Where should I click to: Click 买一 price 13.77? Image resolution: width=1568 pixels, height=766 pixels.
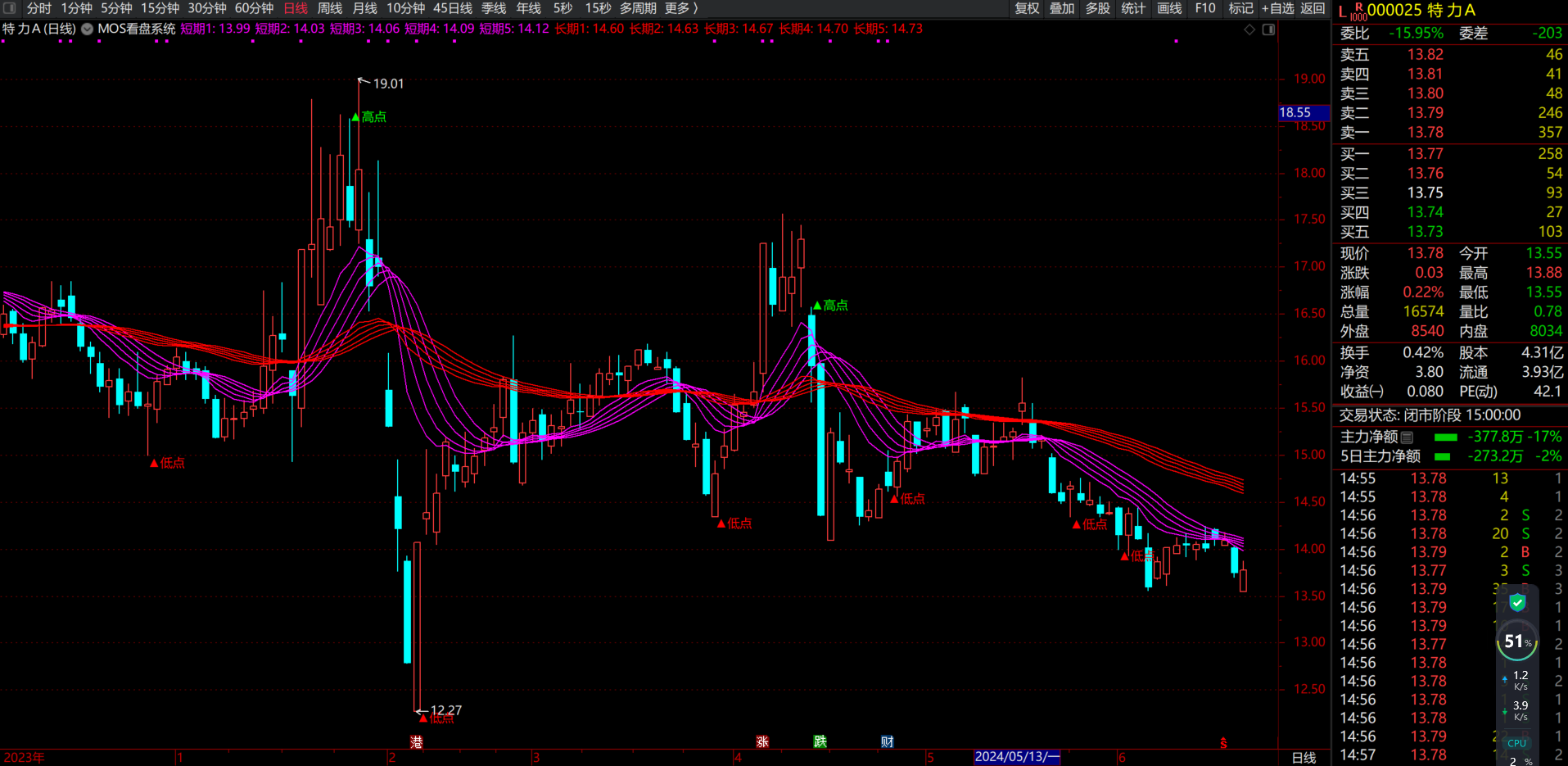tap(1425, 154)
